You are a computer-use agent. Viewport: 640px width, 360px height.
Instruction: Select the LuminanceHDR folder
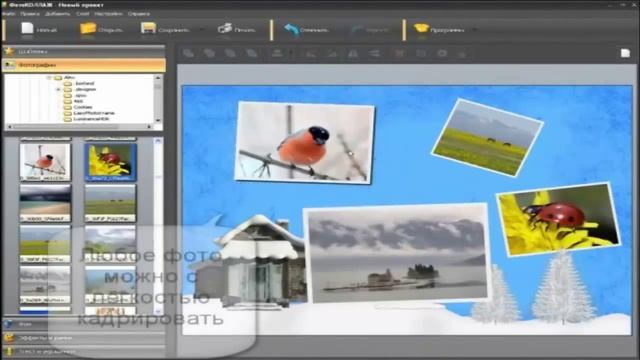(x=92, y=119)
